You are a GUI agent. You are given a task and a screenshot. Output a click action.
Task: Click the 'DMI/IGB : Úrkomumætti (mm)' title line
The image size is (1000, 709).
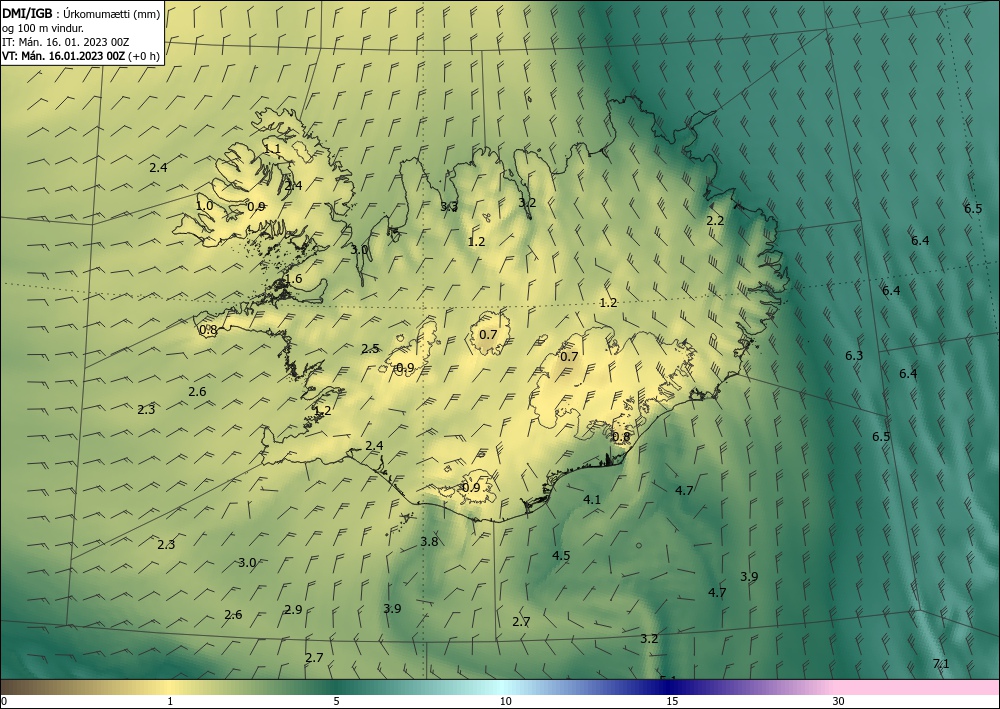click(81, 15)
